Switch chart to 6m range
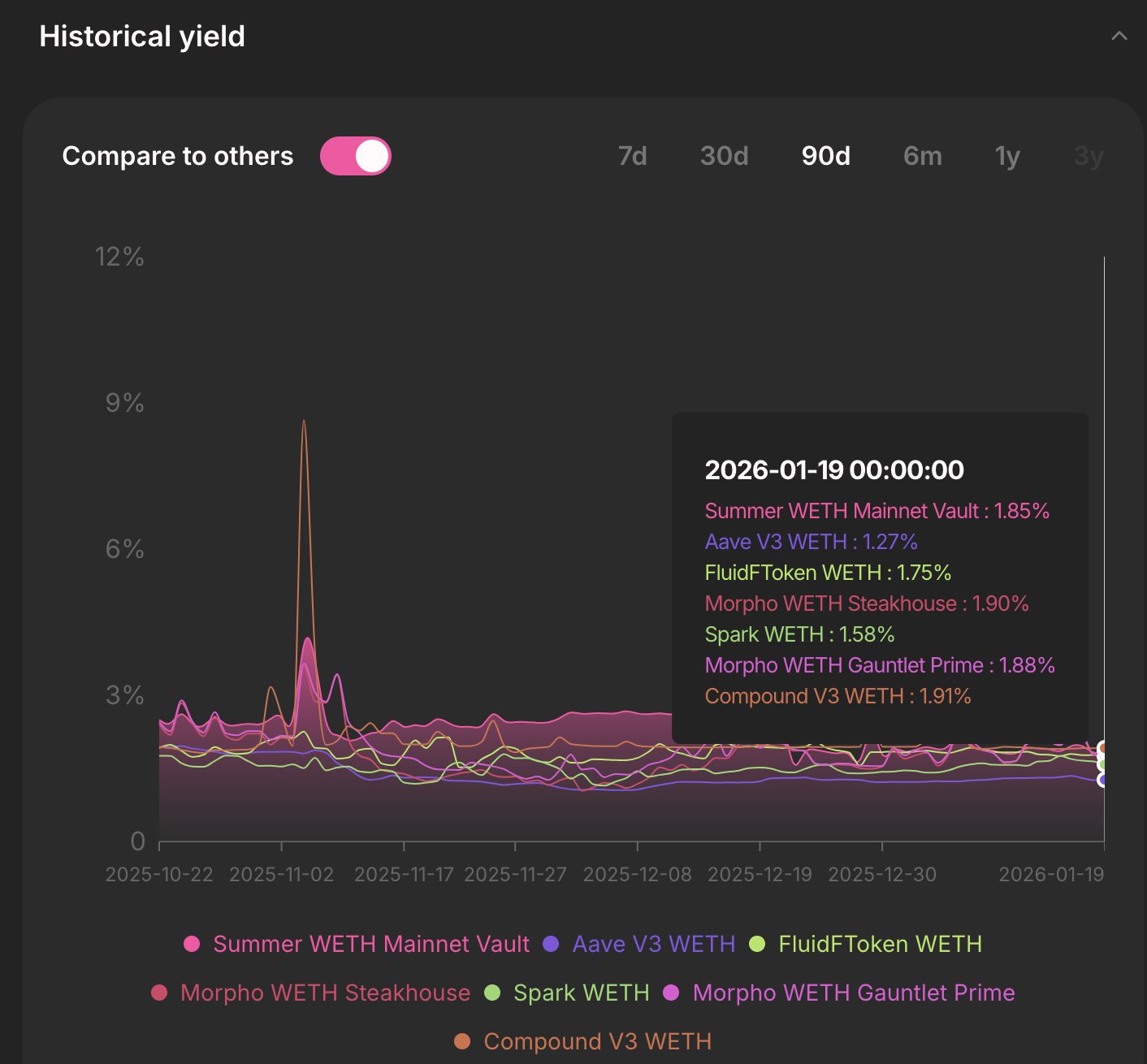 click(922, 156)
